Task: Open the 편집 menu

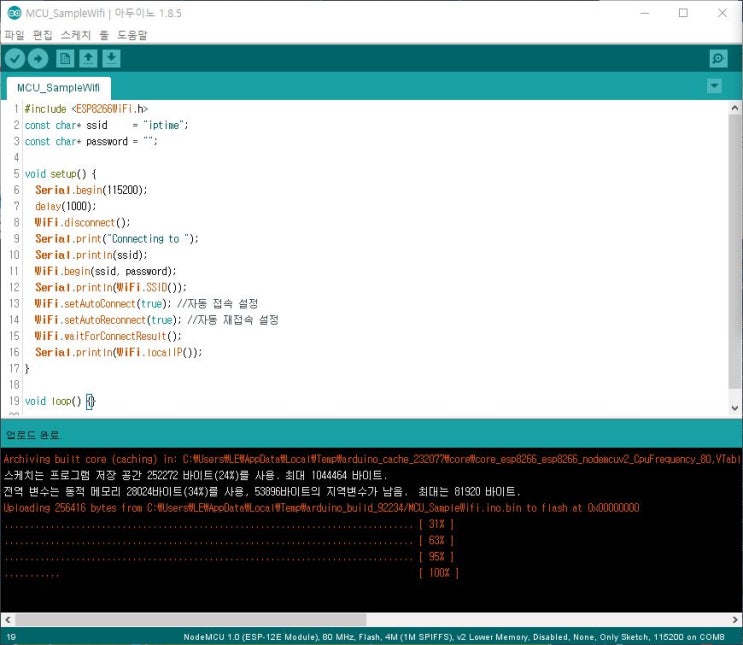Action: point(43,35)
